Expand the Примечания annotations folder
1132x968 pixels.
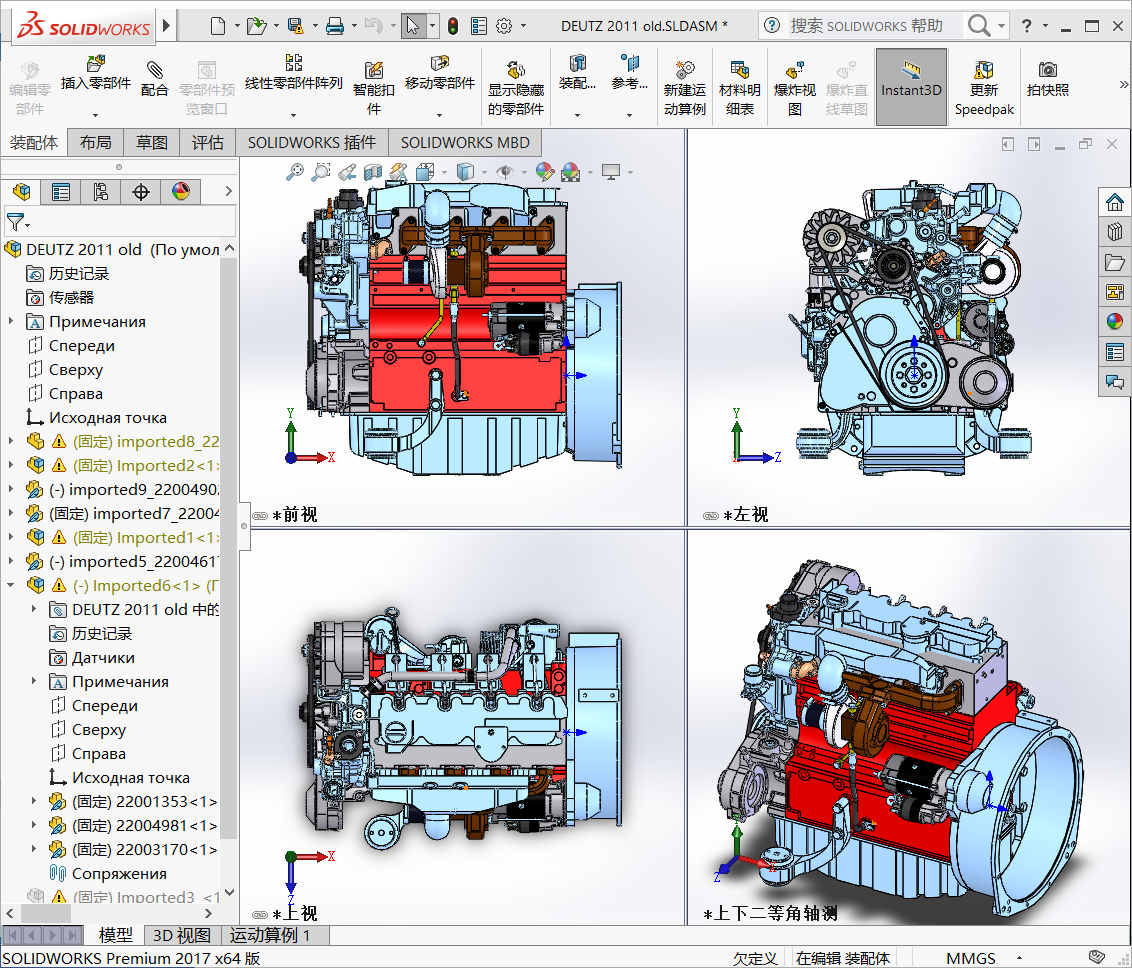point(11,322)
